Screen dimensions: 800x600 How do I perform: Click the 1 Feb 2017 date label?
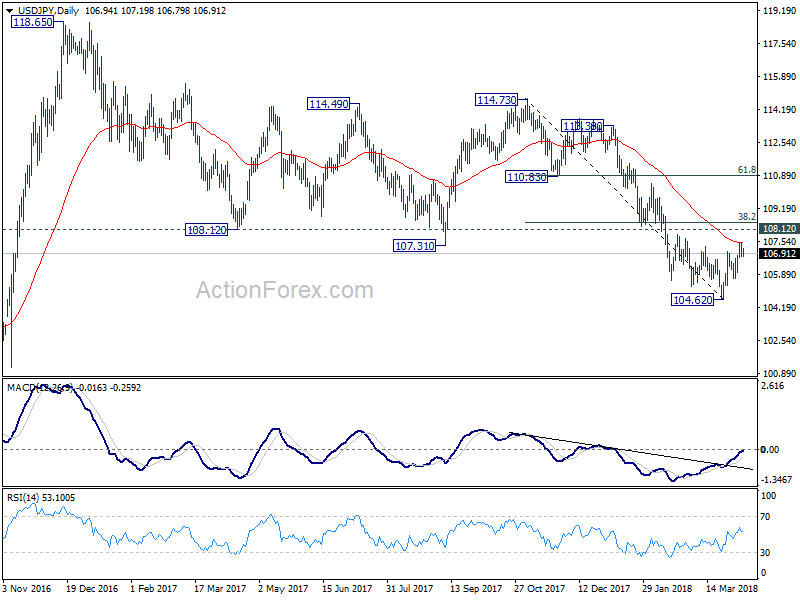[x=154, y=588]
